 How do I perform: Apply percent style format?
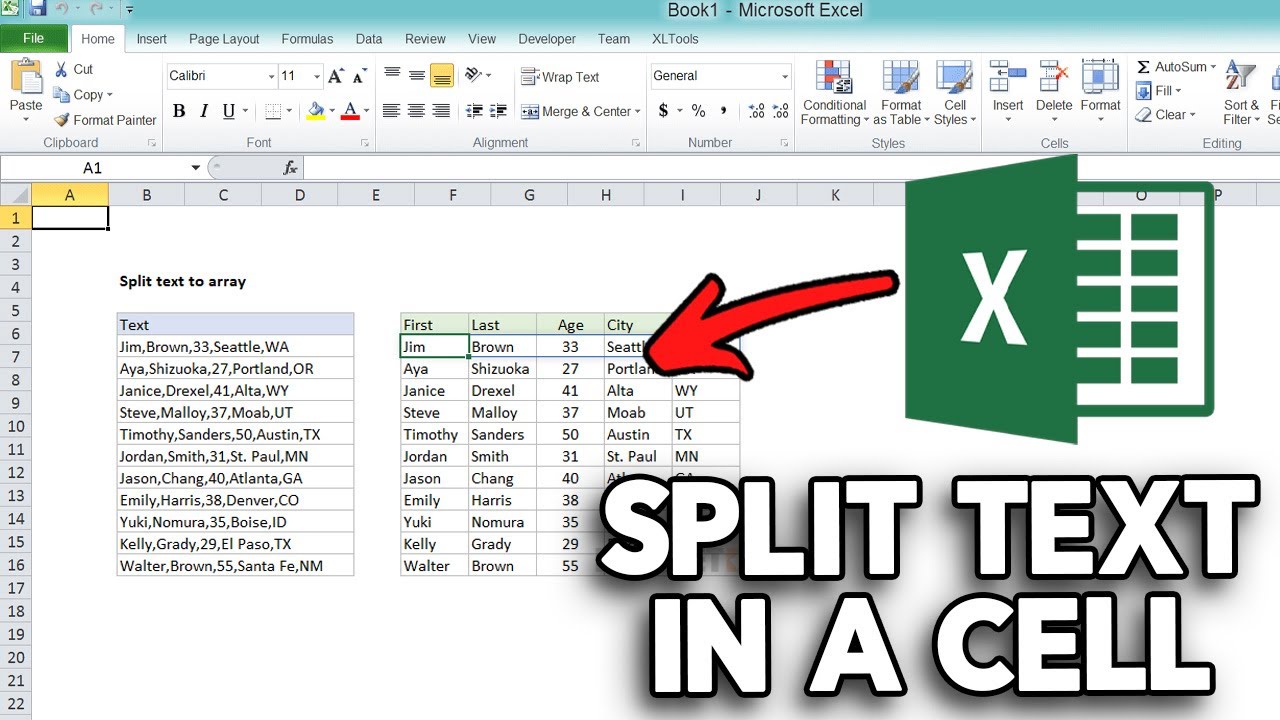click(x=698, y=111)
